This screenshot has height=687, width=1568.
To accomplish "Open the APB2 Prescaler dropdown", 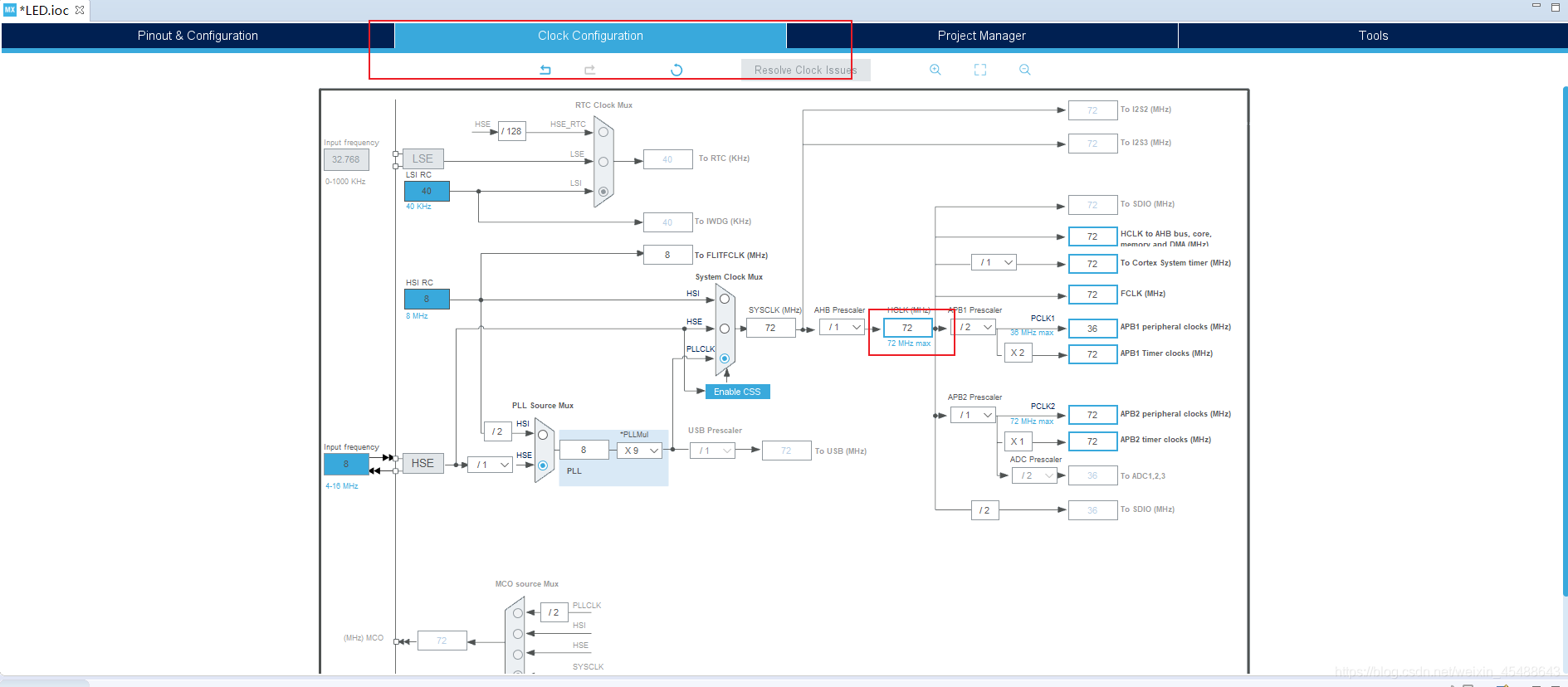I will click(x=973, y=415).
